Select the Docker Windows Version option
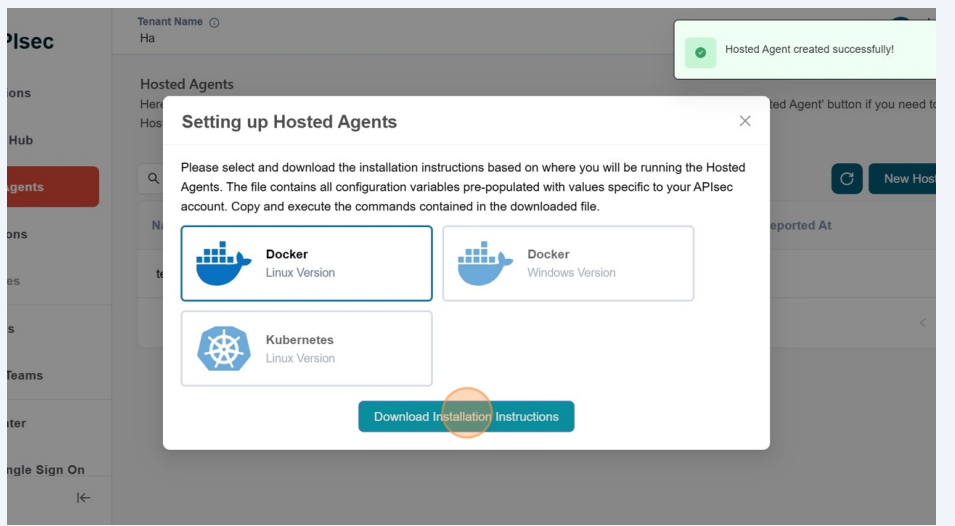 pyautogui.click(x=568, y=263)
